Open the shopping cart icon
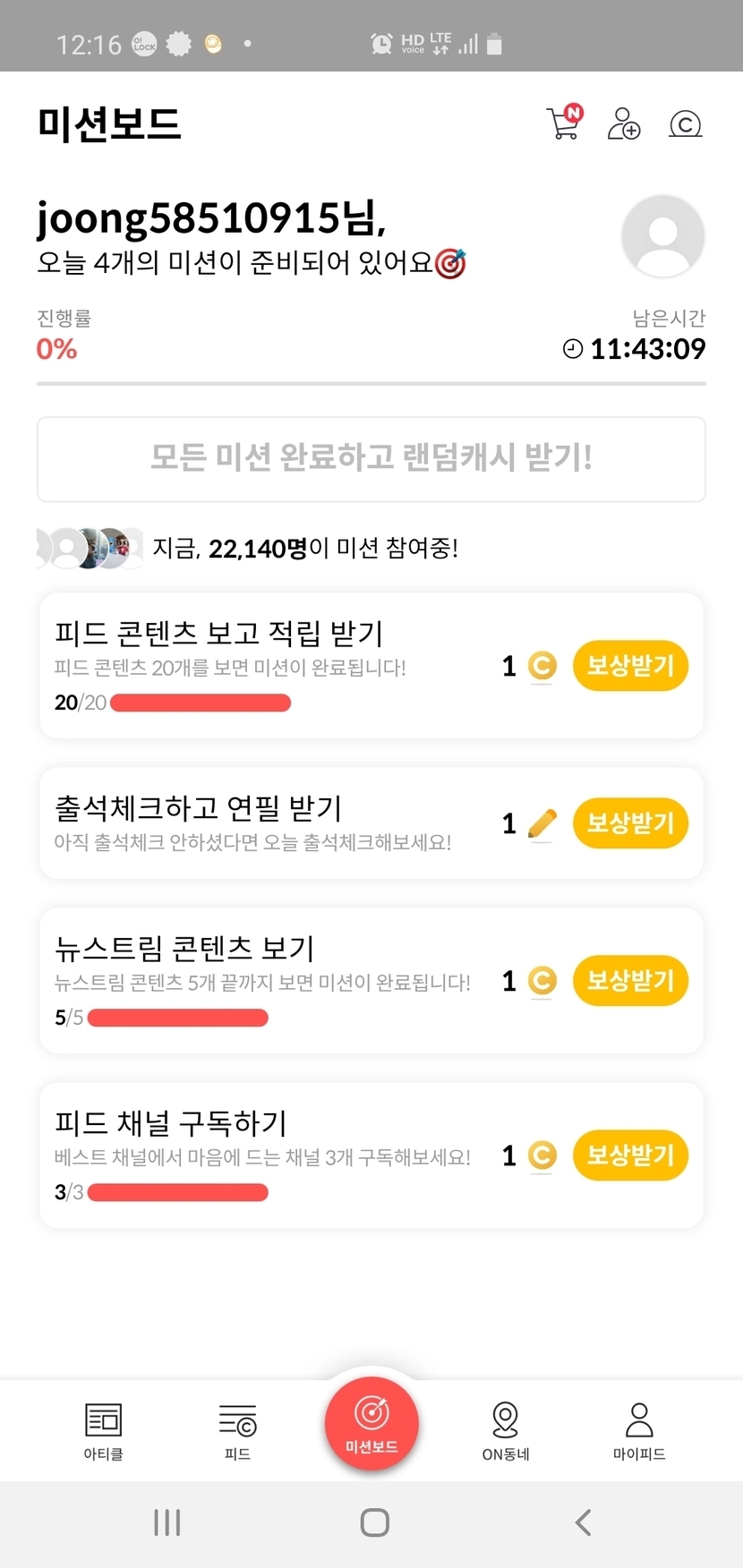 tap(564, 124)
